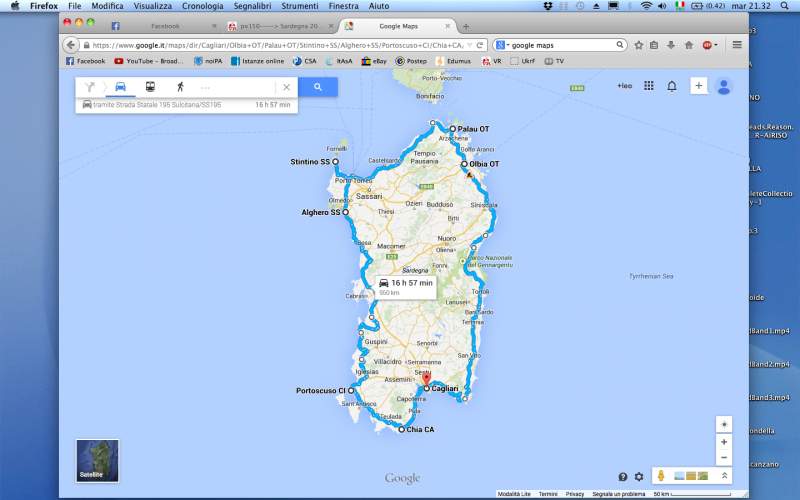Open the Firefox hamburger menu
The height and width of the screenshot is (500, 800).
(x=737, y=45)
